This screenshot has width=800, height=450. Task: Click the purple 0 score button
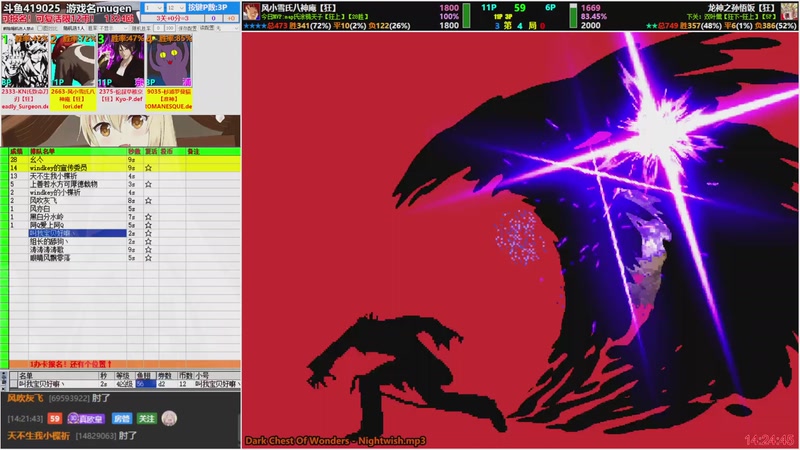click(213, 18)
